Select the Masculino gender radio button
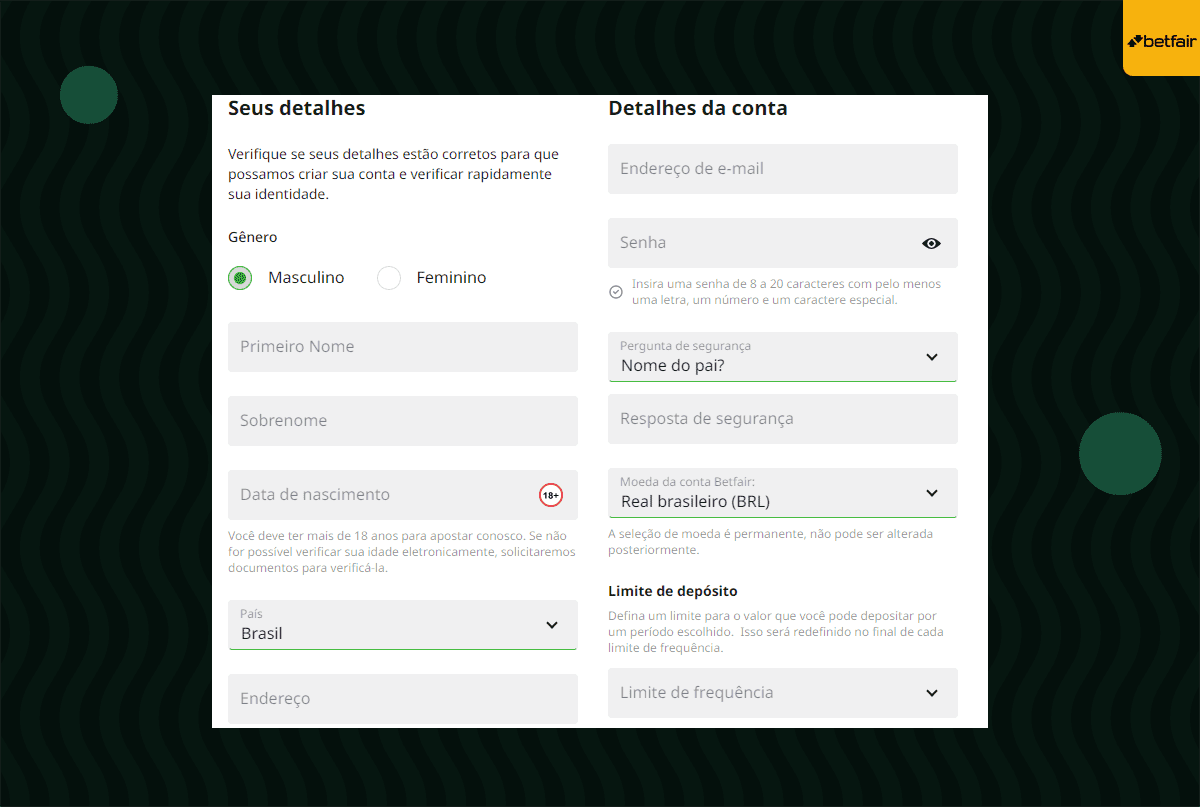Screen dimensions: 1200x807 240,278
